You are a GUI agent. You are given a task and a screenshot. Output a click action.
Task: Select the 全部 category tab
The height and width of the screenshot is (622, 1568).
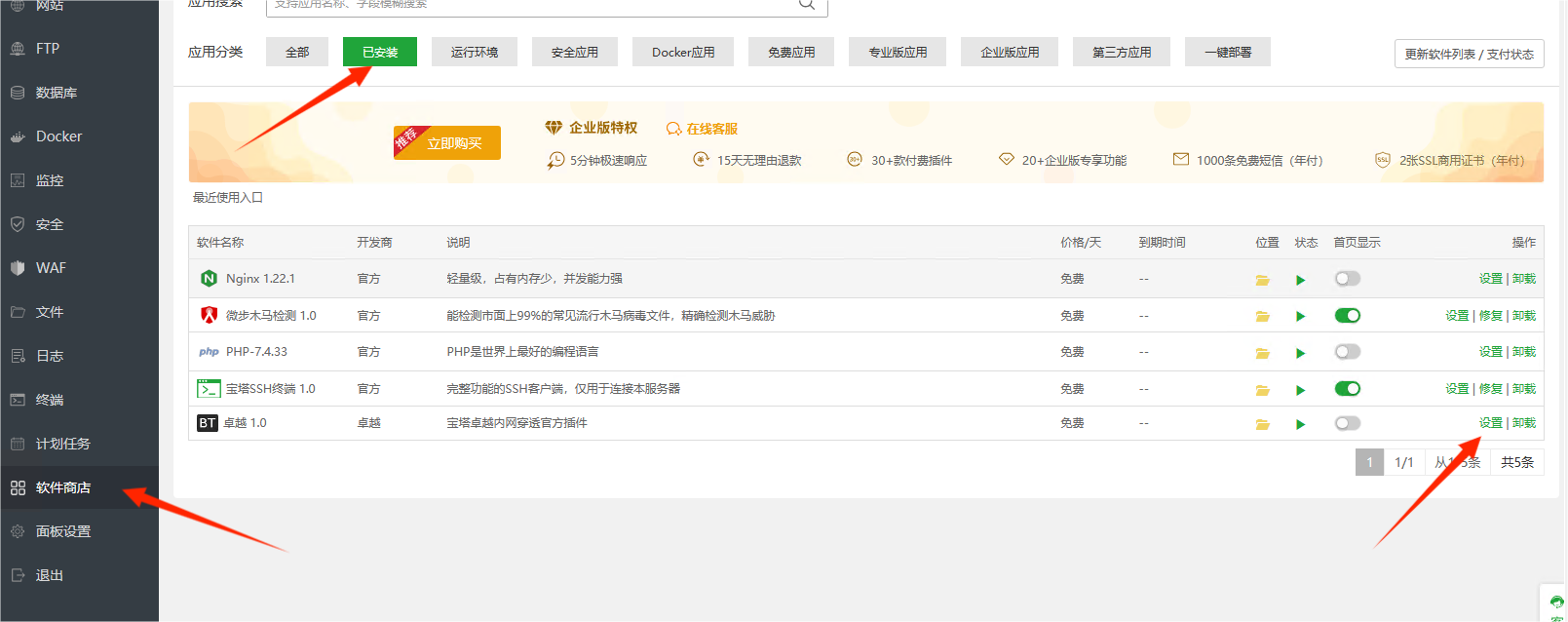pyautogui.click(x=297, y=52)
